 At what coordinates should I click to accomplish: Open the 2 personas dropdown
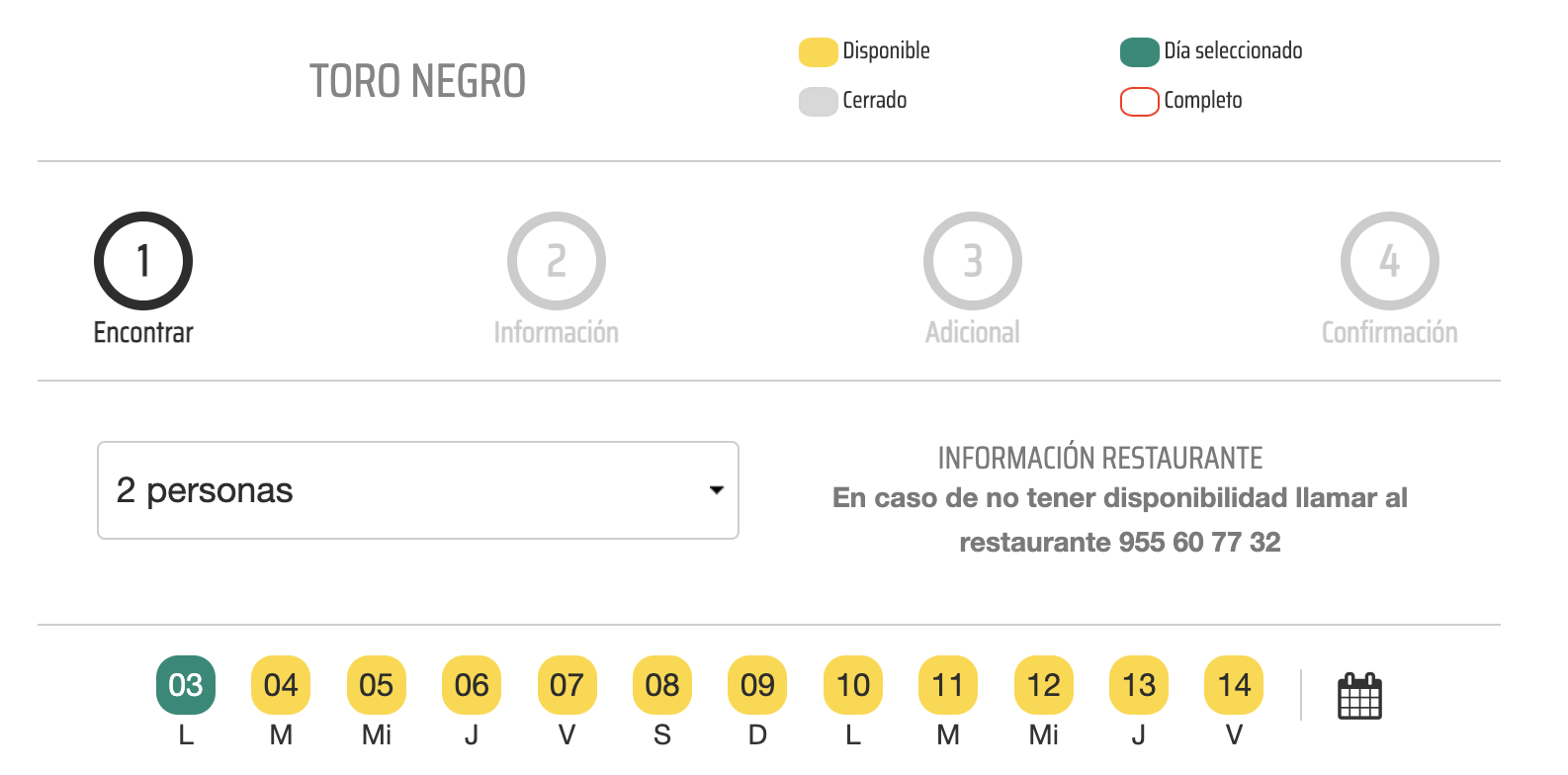[x=418, y=490]
